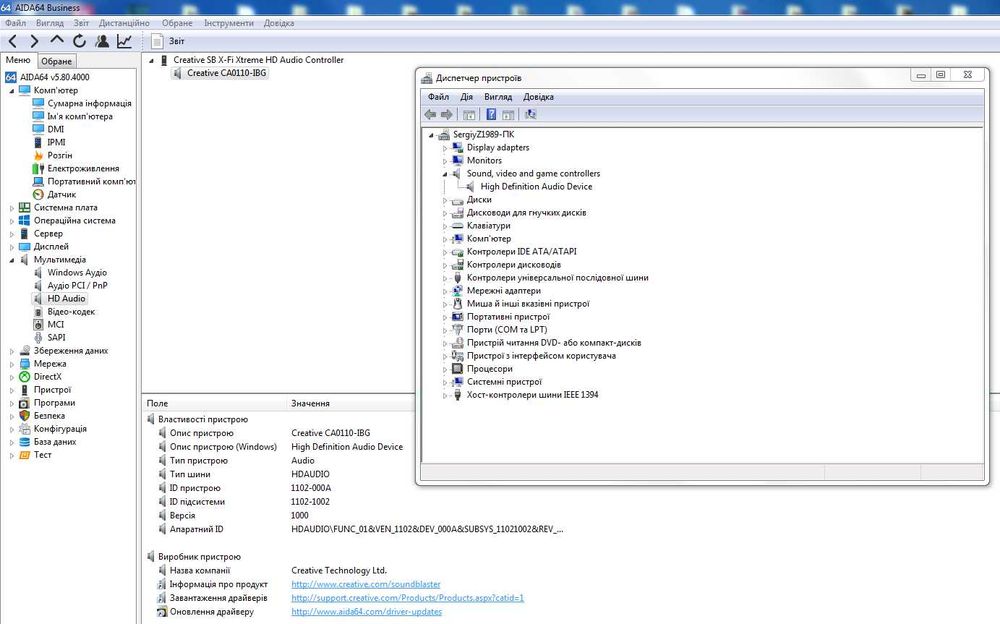Select the SAPI tree item
1000x624 pixels.
tap(56, 338)
